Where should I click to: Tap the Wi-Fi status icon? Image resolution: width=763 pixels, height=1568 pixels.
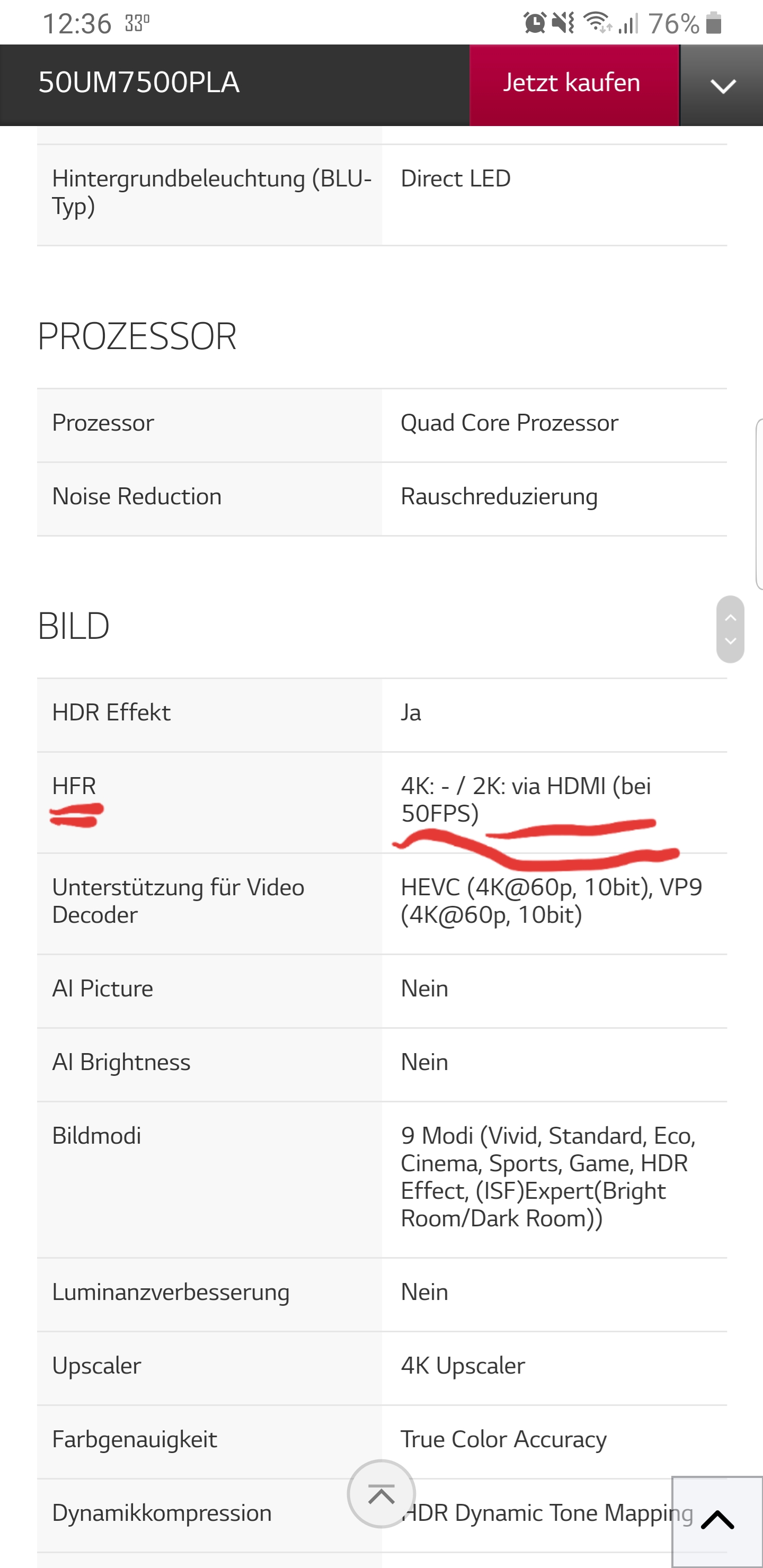(598, 23)
